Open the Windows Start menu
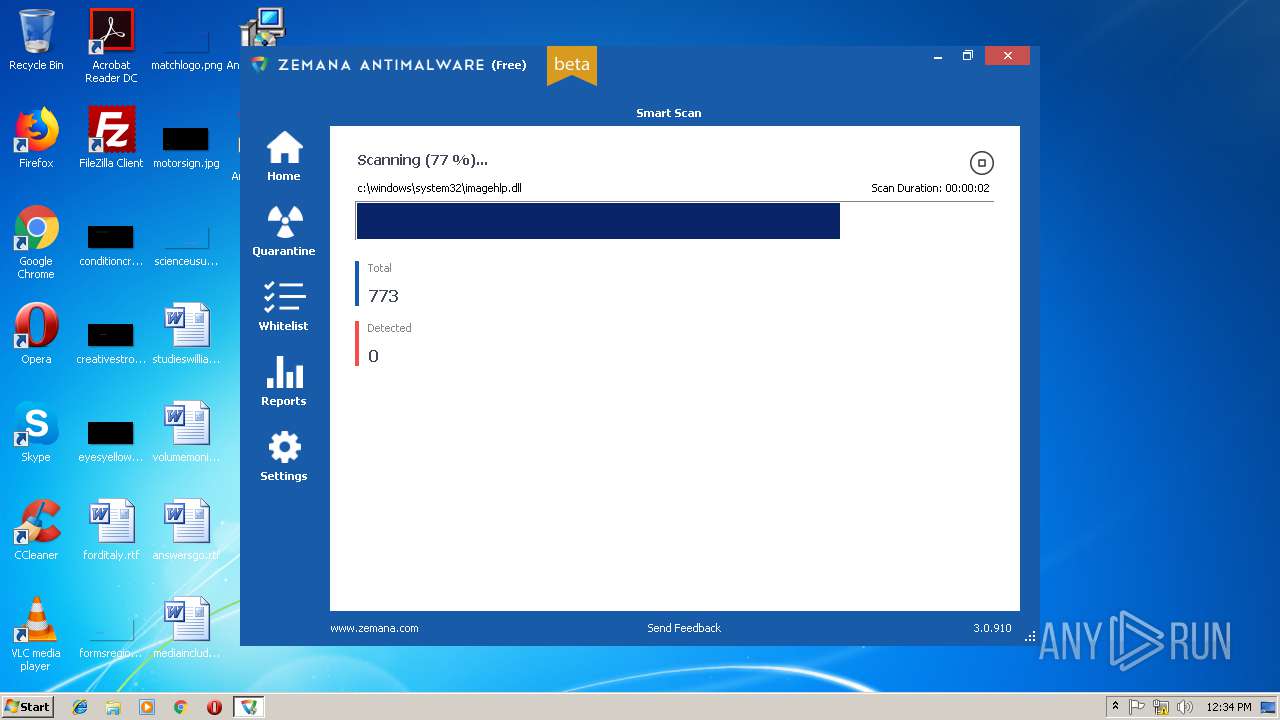Screen dimensions: 1280x720 [x=28, y=706]
